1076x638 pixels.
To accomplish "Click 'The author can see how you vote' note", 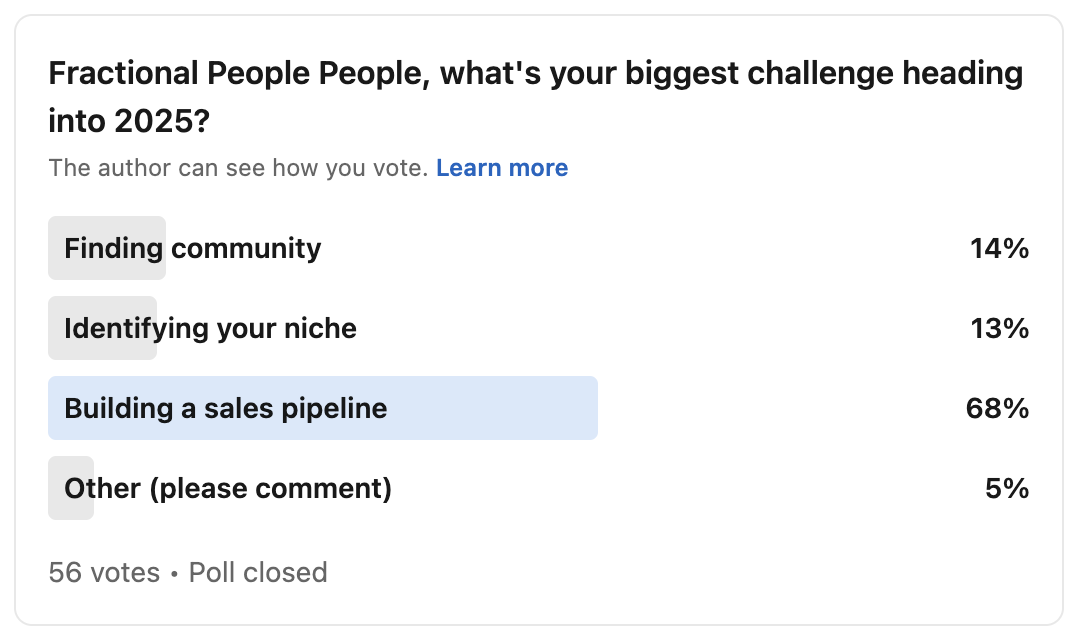I will click(238, 168).
